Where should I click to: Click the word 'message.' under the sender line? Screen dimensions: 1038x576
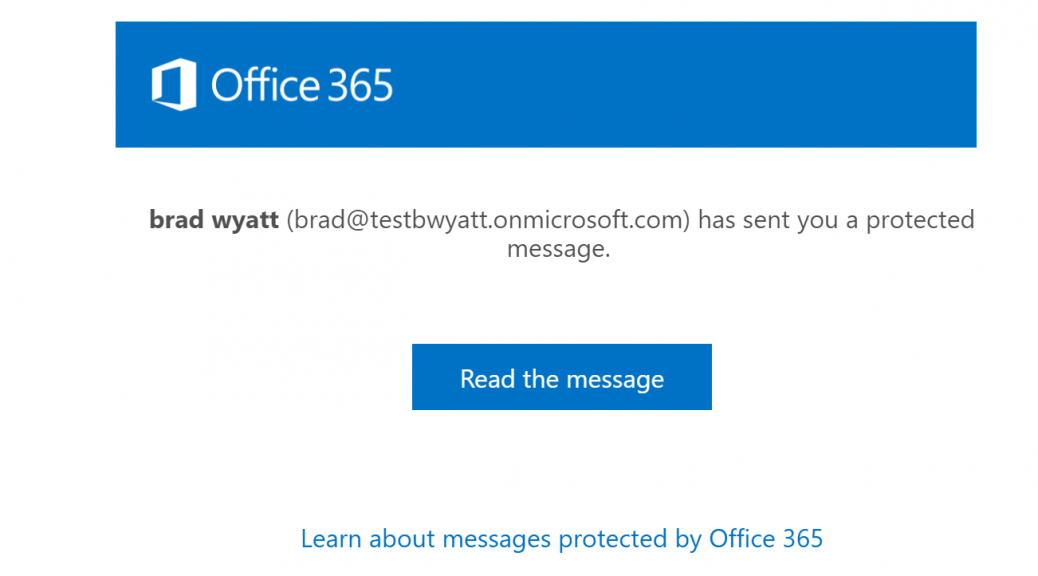pyautogui.click(x=559, y=250)
